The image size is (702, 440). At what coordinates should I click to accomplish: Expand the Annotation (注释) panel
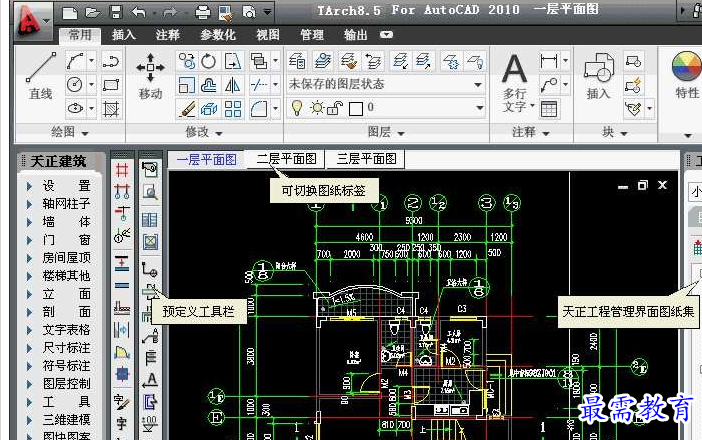click(x=531, y=132)
